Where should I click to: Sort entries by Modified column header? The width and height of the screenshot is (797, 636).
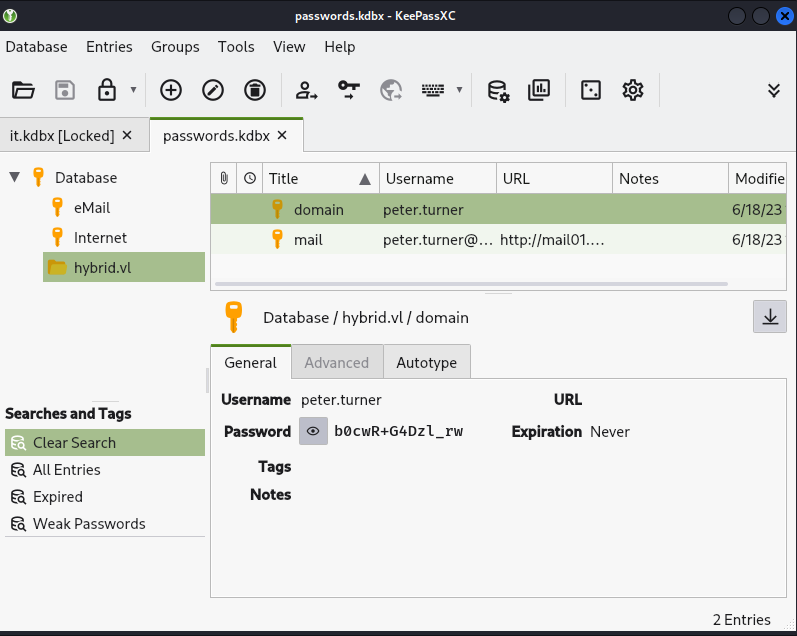tap(758, 178)
